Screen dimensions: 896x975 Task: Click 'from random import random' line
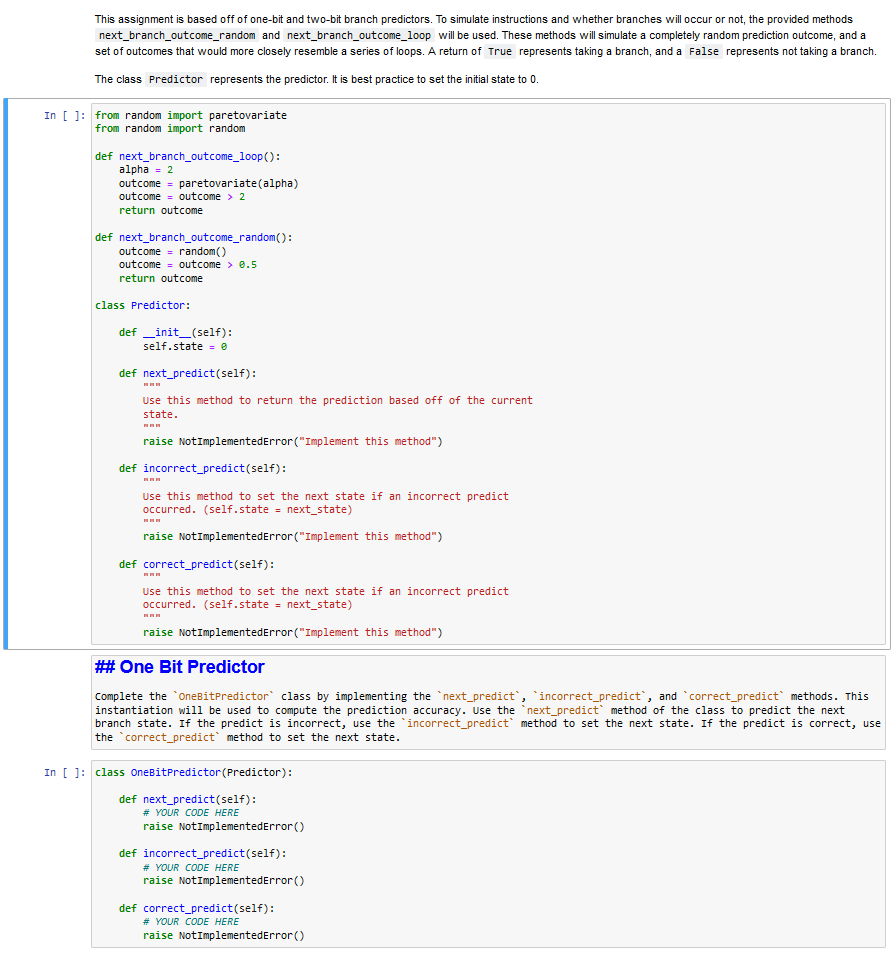170,129
